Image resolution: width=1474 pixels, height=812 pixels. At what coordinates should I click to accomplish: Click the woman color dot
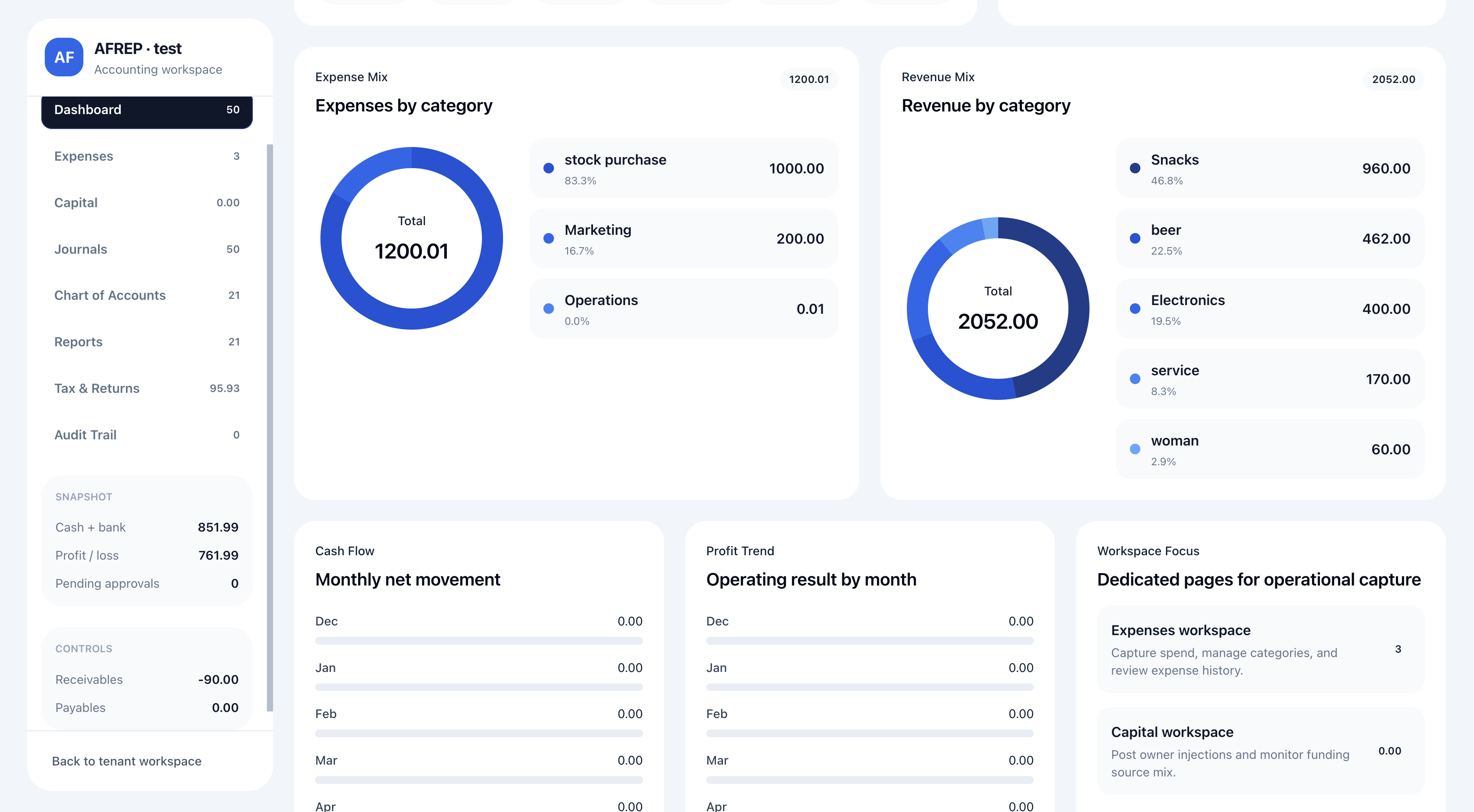tap(1135, 449)
